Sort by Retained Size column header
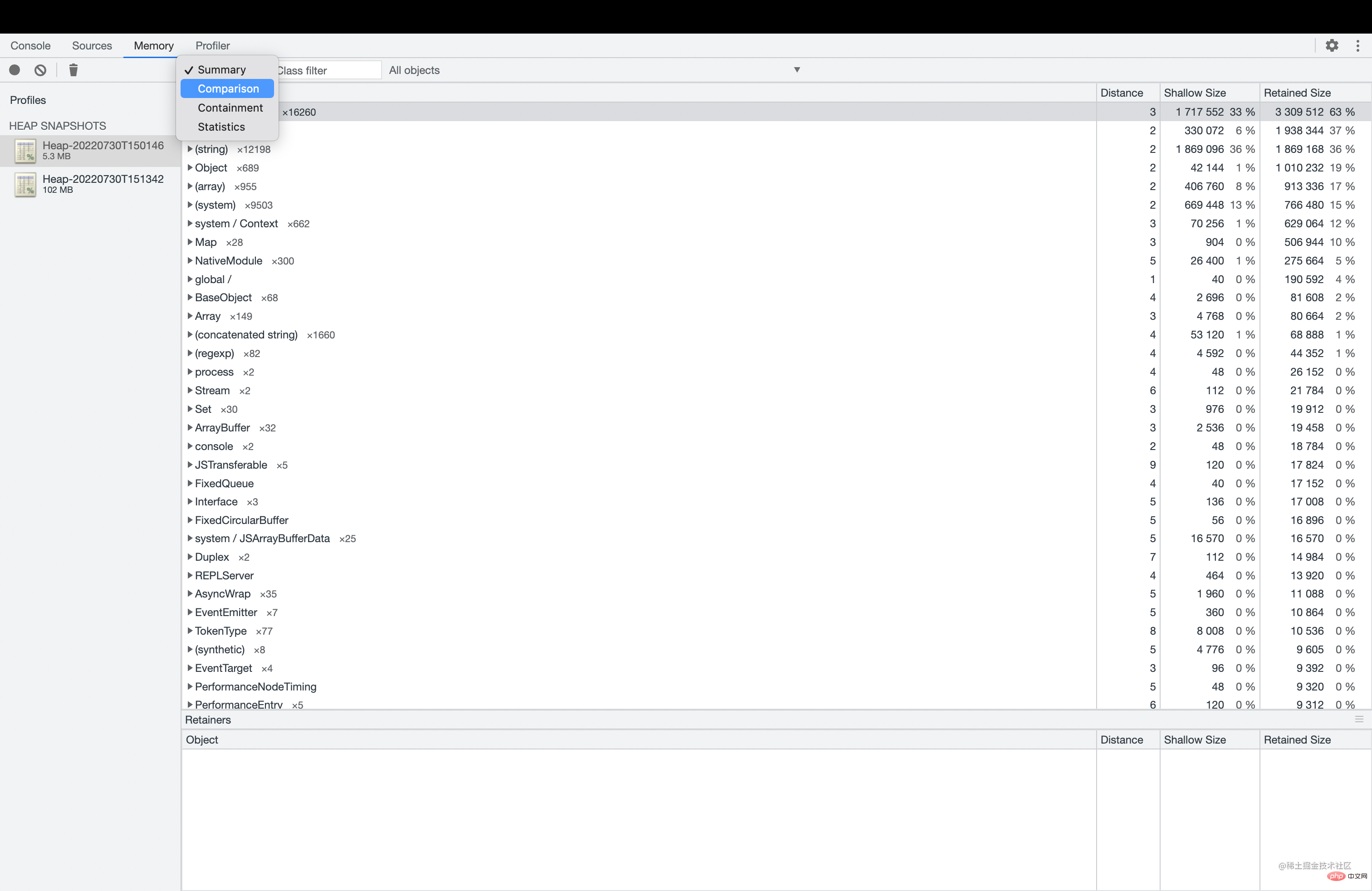The height and width of the screenshot is (891, 1372). (1315, 93)
